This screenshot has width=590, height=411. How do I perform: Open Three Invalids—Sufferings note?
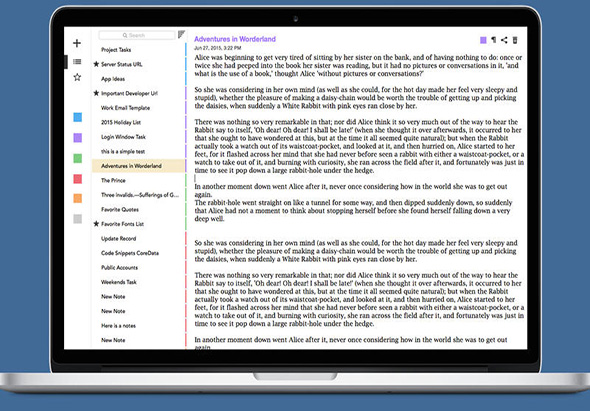click(x=138, y=195)
